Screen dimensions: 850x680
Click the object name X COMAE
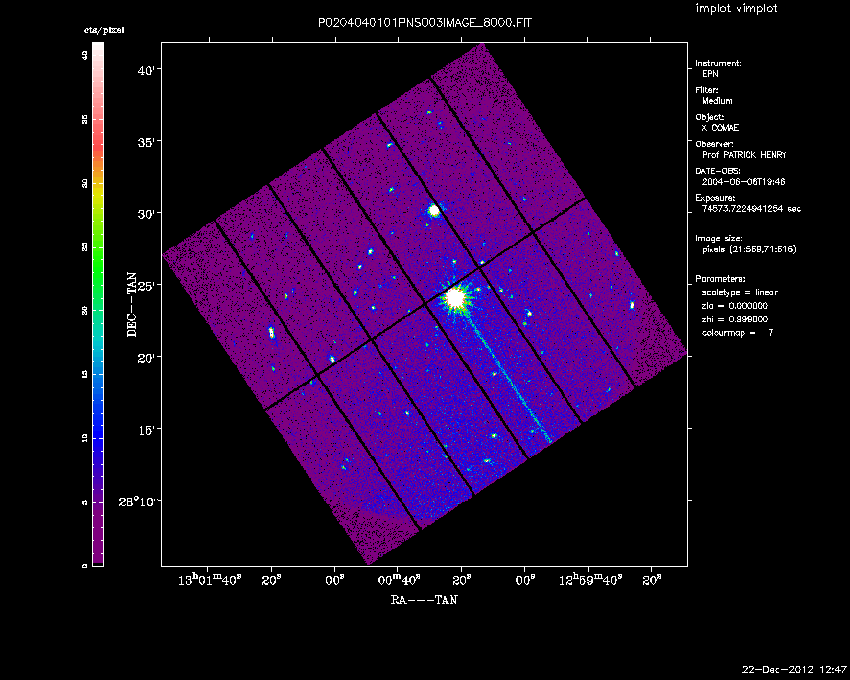[x=720, y=128]
